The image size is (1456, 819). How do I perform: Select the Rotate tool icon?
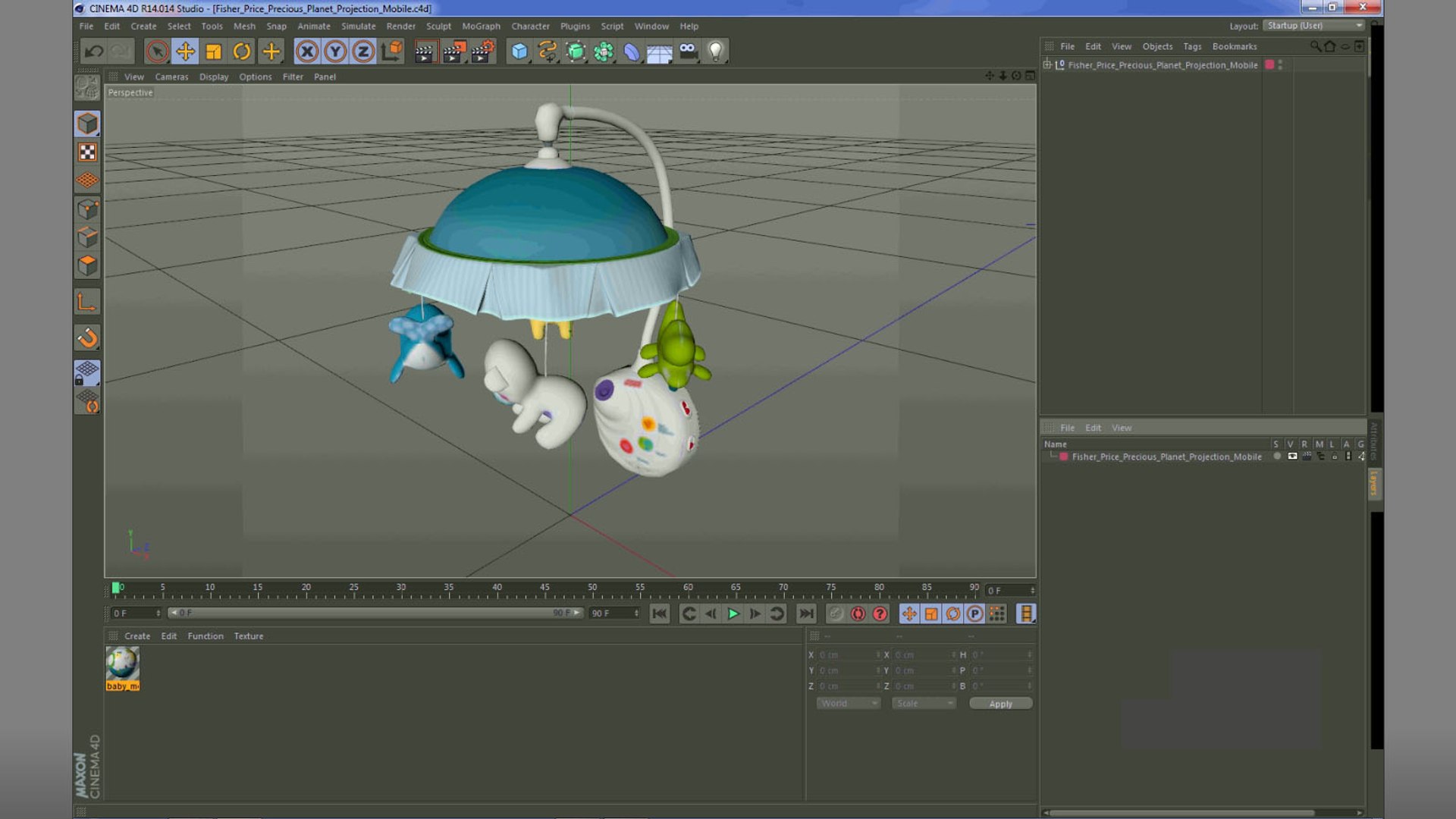242,52
